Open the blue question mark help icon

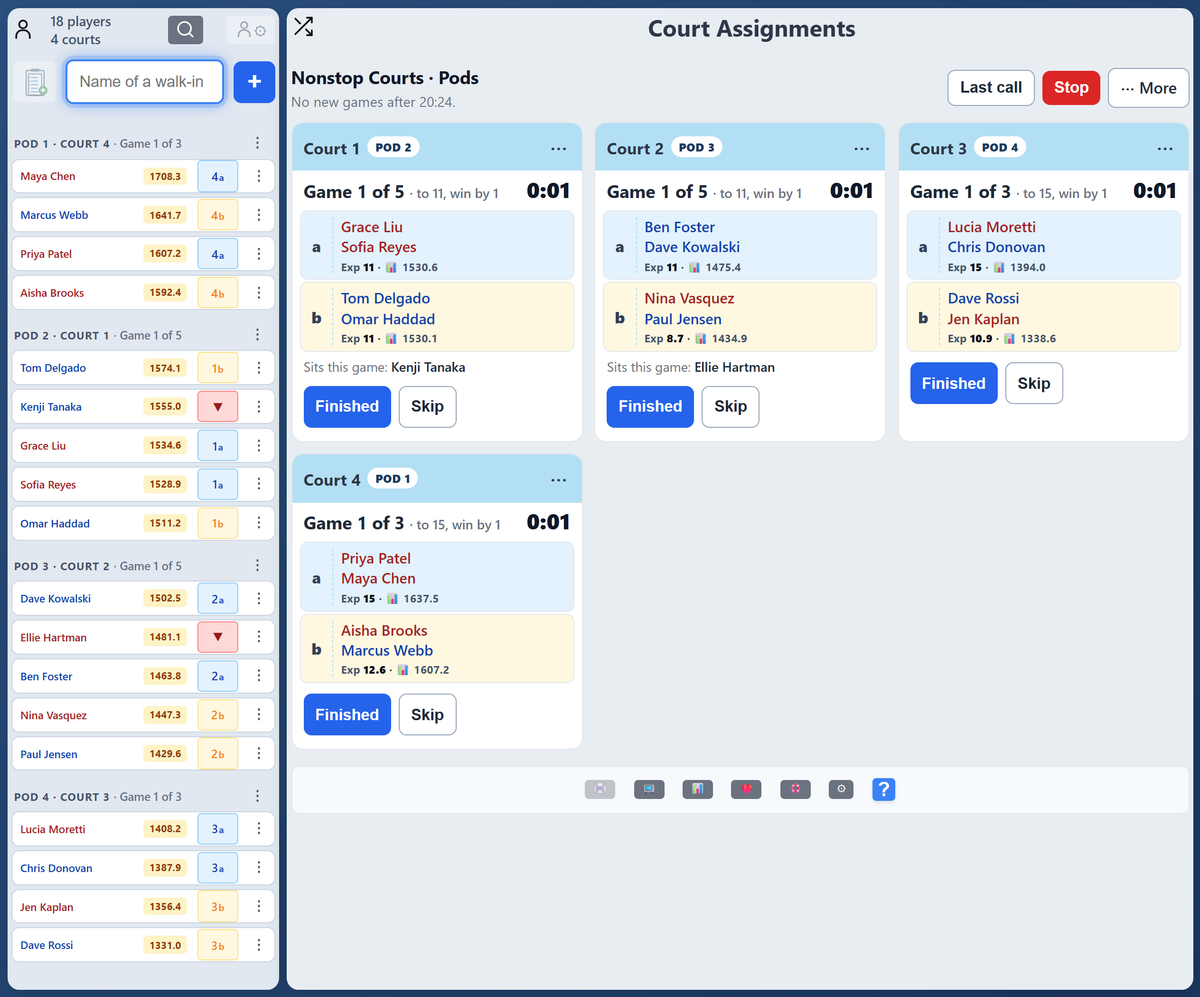(883, 789)
